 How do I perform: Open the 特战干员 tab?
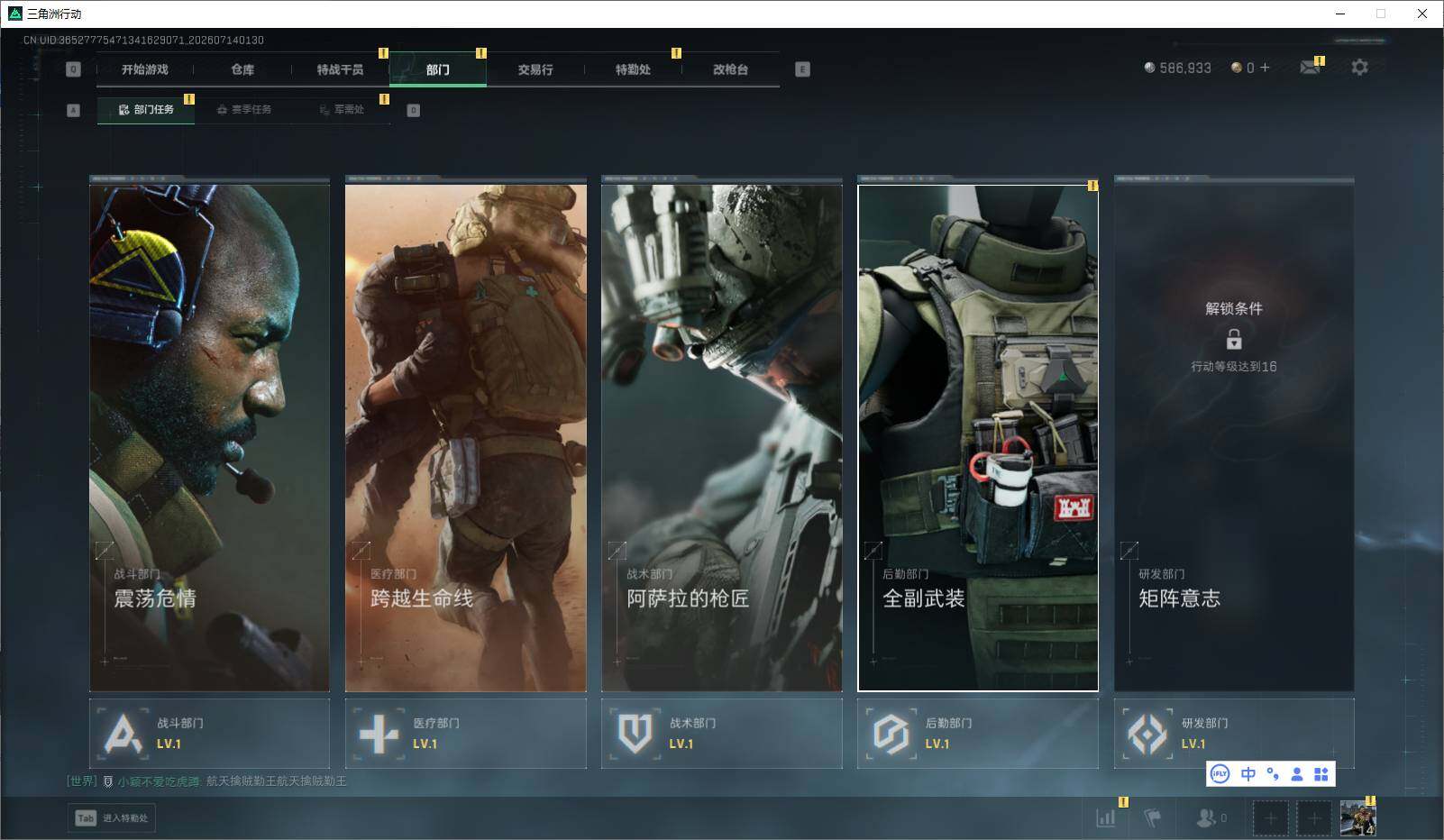point(340,69)
